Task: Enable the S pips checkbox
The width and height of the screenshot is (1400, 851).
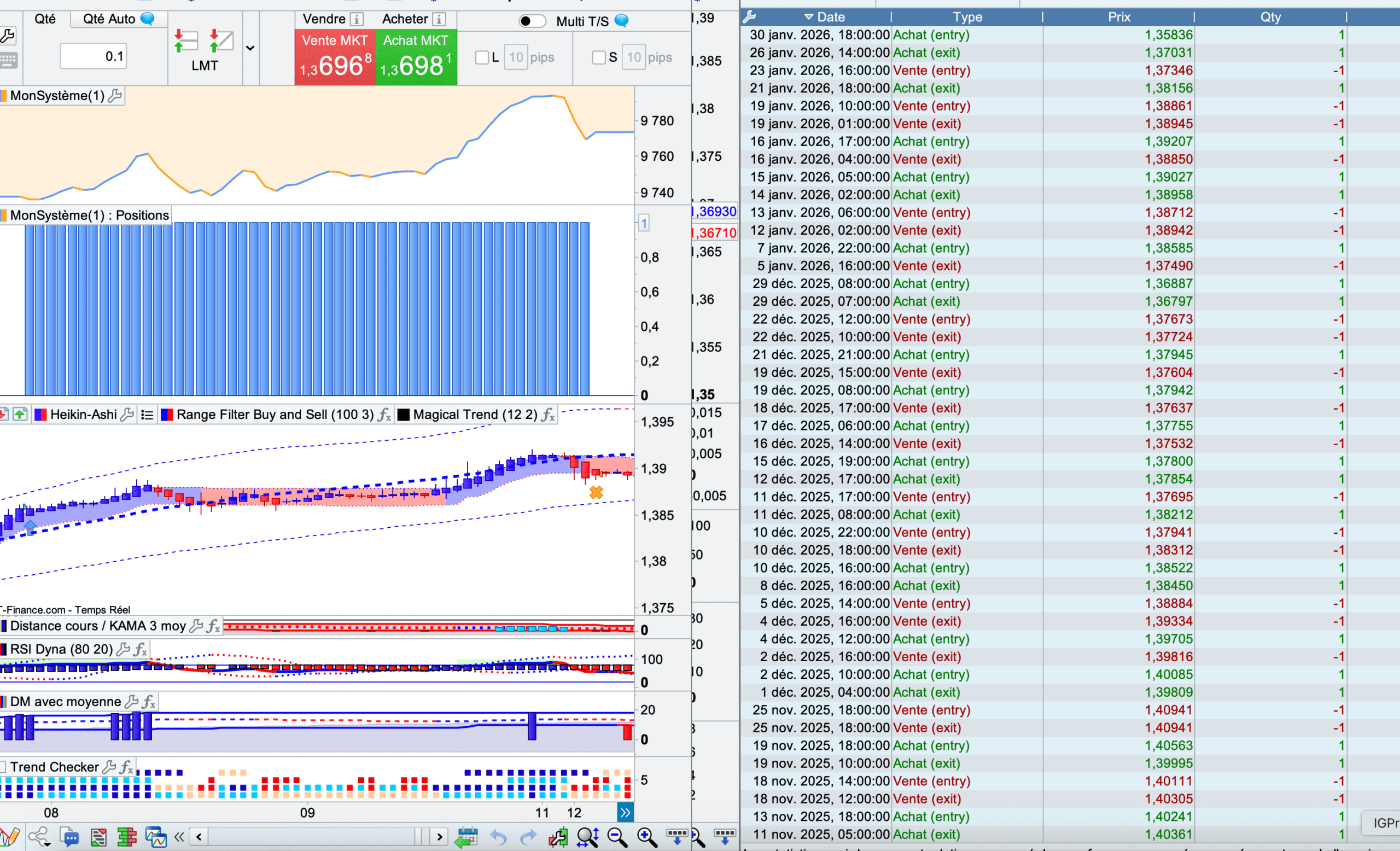Action: point(598,57)
